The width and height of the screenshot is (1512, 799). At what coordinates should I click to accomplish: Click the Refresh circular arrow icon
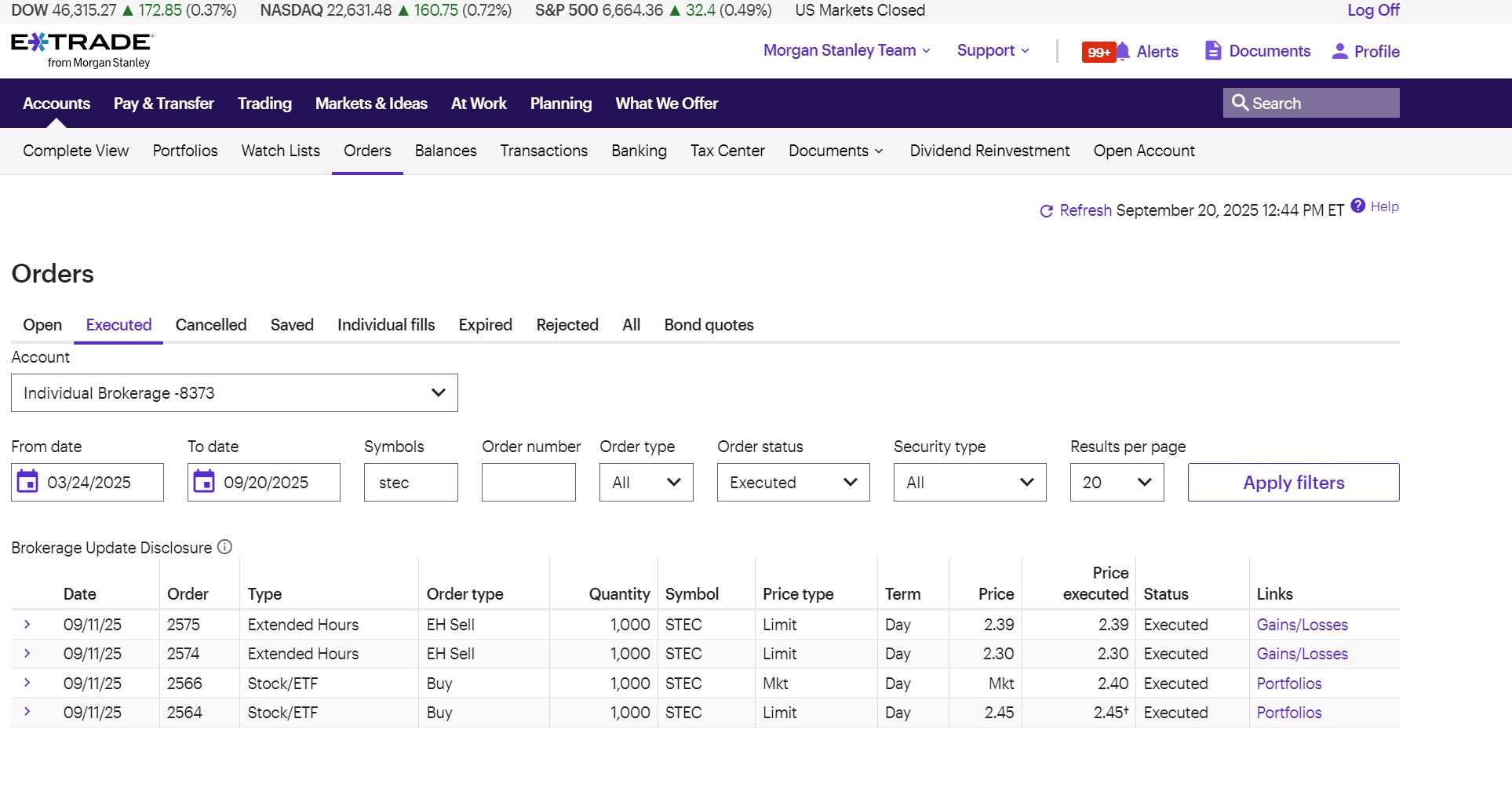point(1046,211)
